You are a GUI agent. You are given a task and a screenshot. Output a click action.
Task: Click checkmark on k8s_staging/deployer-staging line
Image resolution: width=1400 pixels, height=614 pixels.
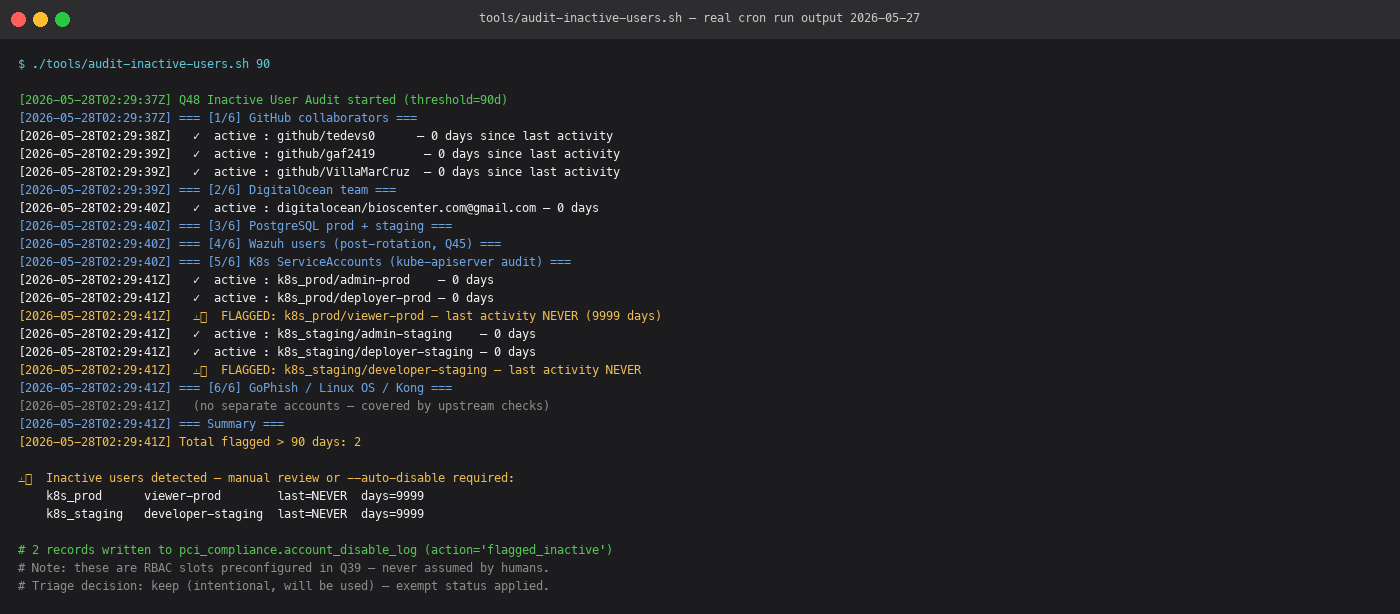click(197, 352)
